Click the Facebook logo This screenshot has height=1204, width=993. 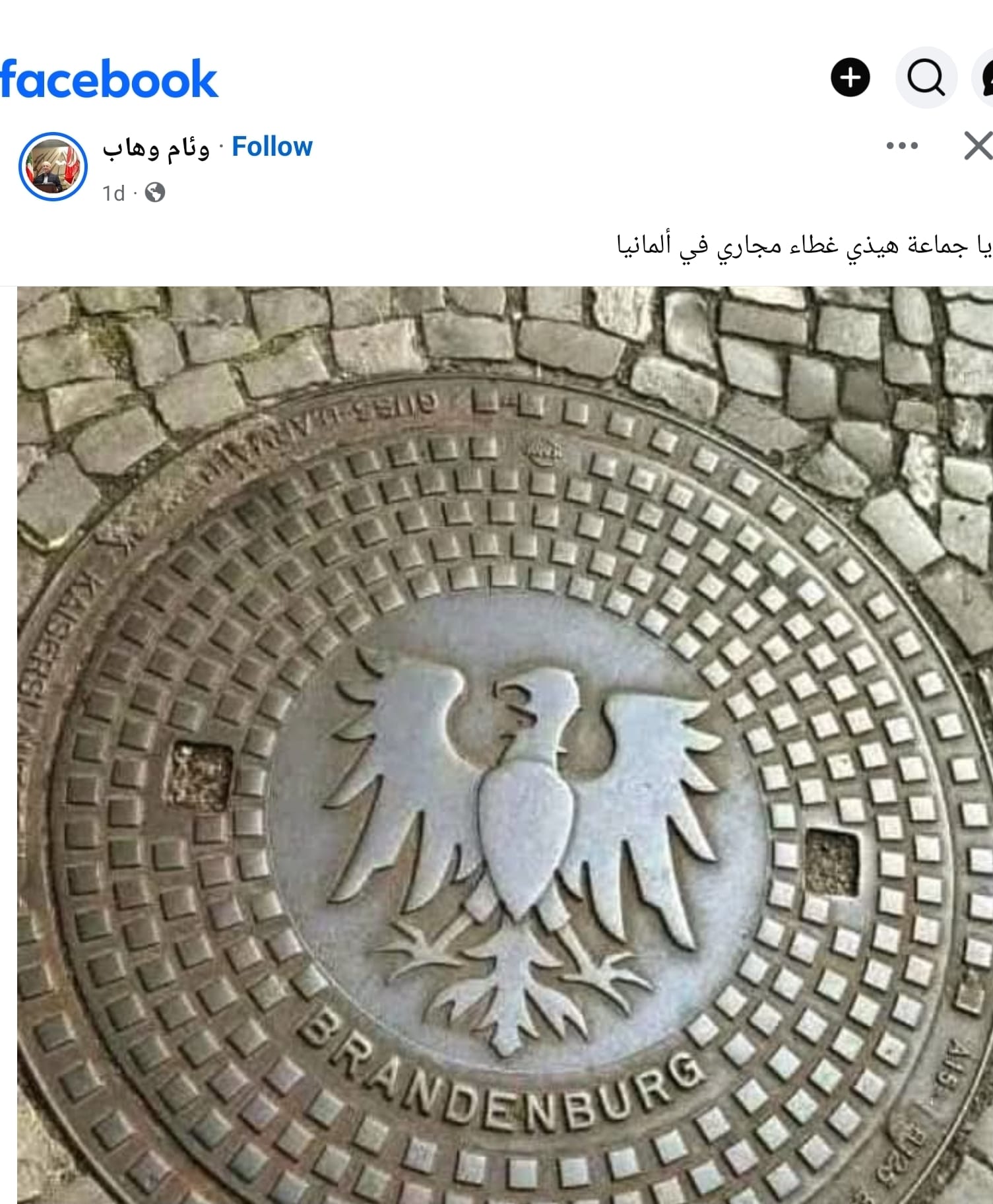pos(109,79)
